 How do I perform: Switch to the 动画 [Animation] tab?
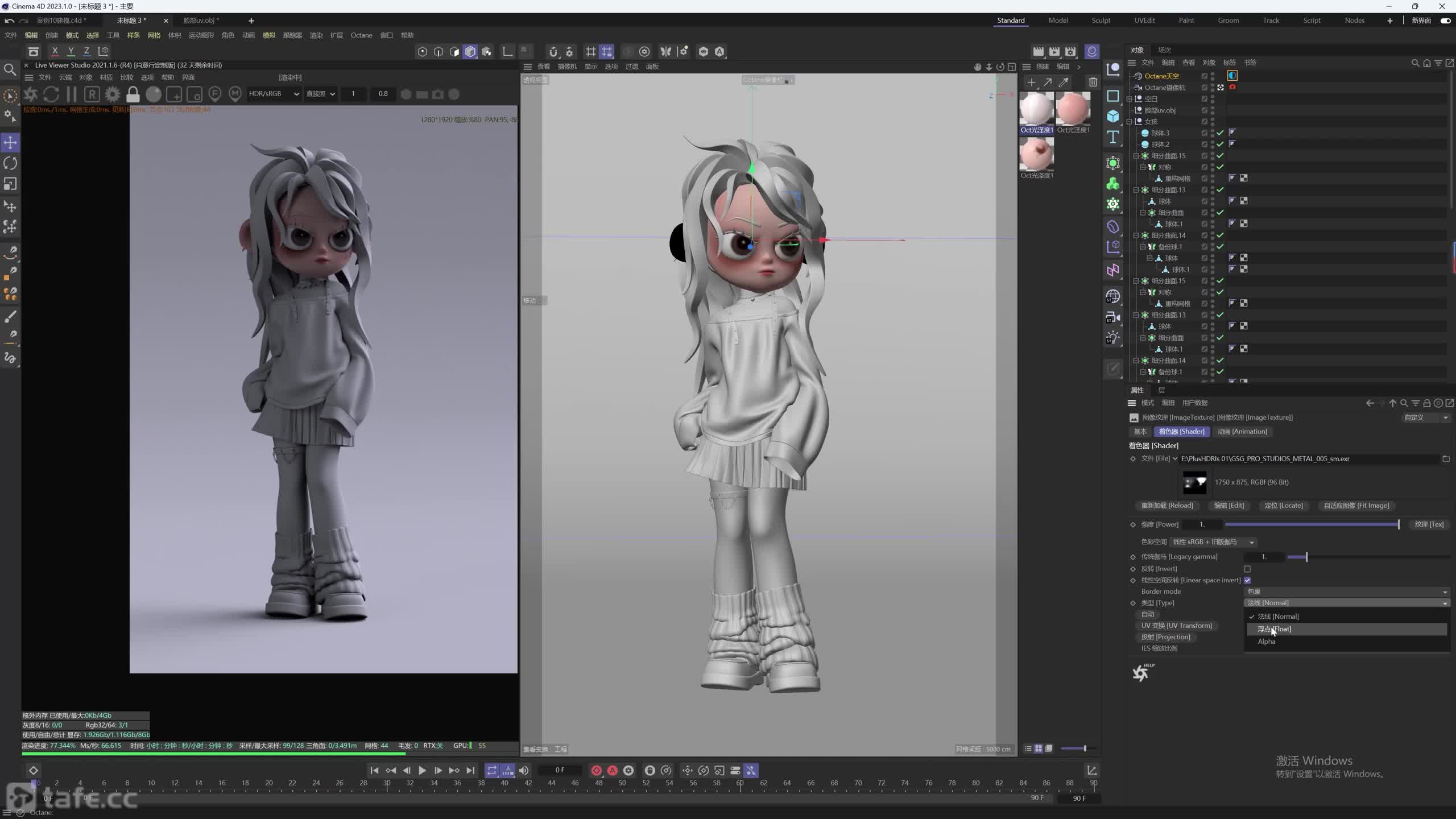(x=1242, y=432)
